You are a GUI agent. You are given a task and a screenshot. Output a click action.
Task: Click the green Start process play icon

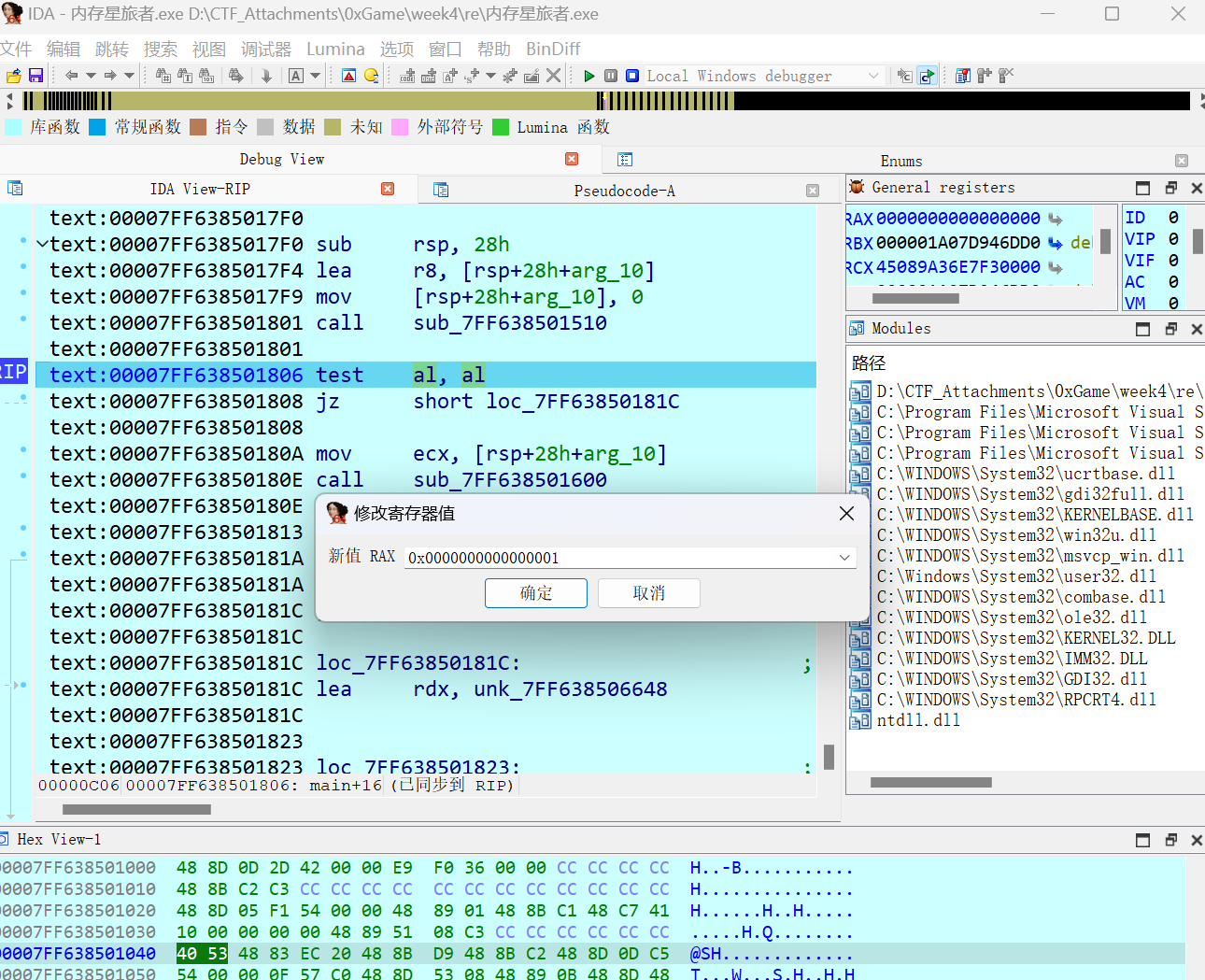[589, 76]
